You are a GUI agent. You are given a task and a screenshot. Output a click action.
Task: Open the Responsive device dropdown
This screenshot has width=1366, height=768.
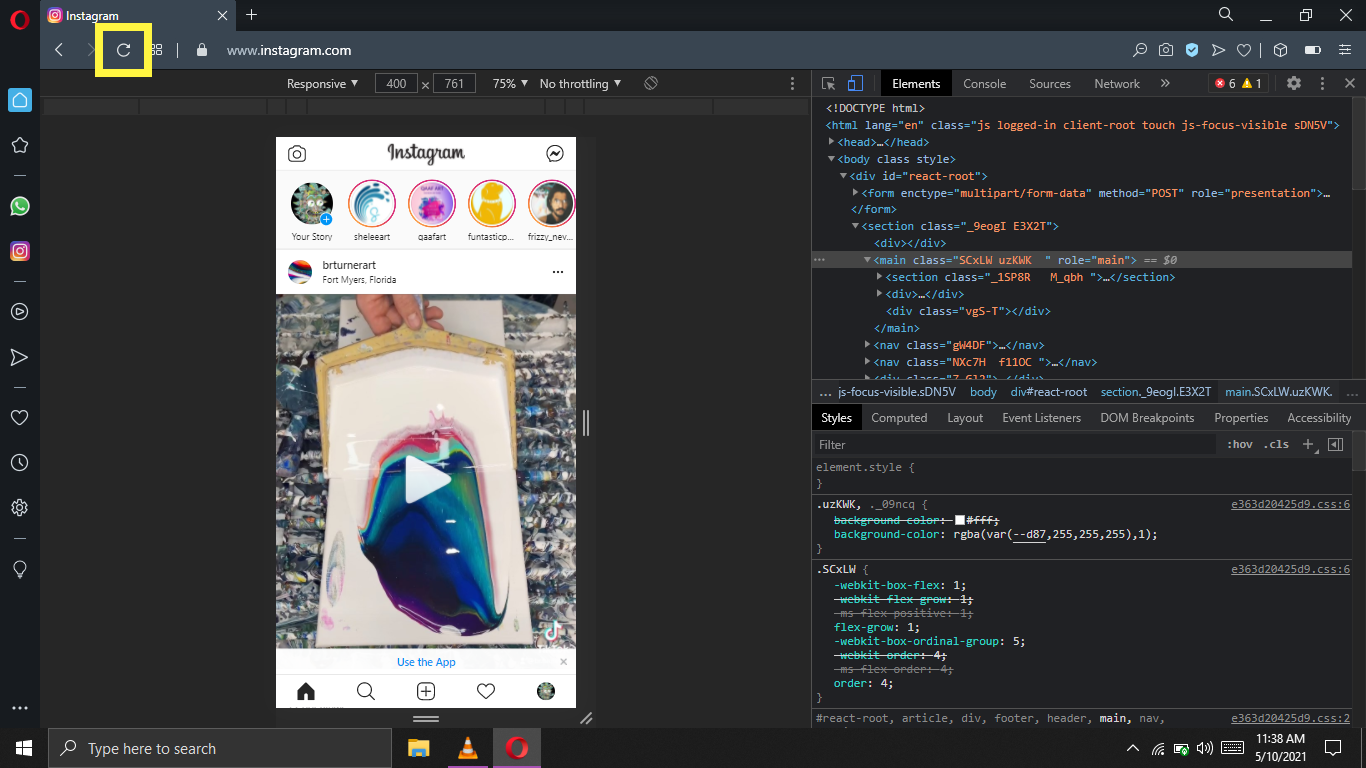(x=322, y=84)
